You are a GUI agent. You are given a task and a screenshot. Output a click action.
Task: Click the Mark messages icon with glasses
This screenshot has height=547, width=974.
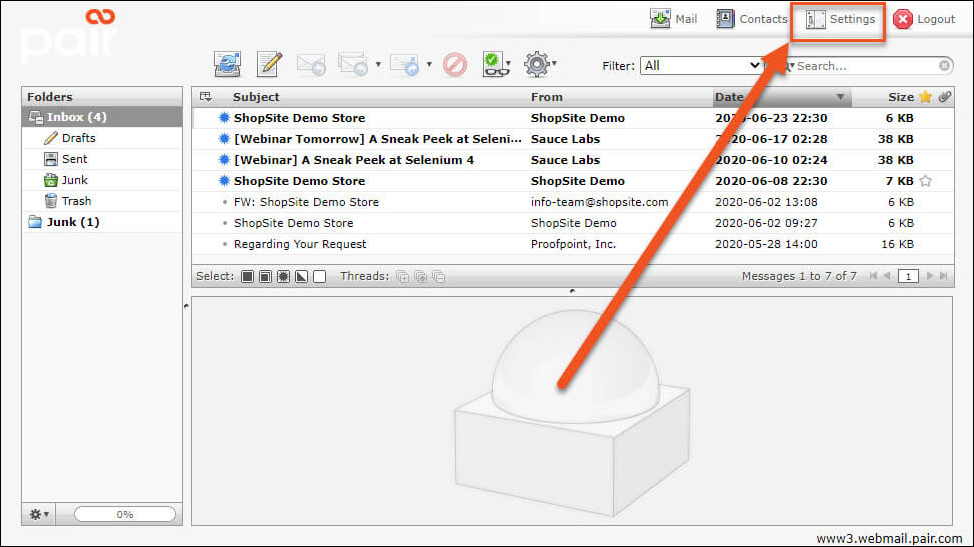(494, 64)
